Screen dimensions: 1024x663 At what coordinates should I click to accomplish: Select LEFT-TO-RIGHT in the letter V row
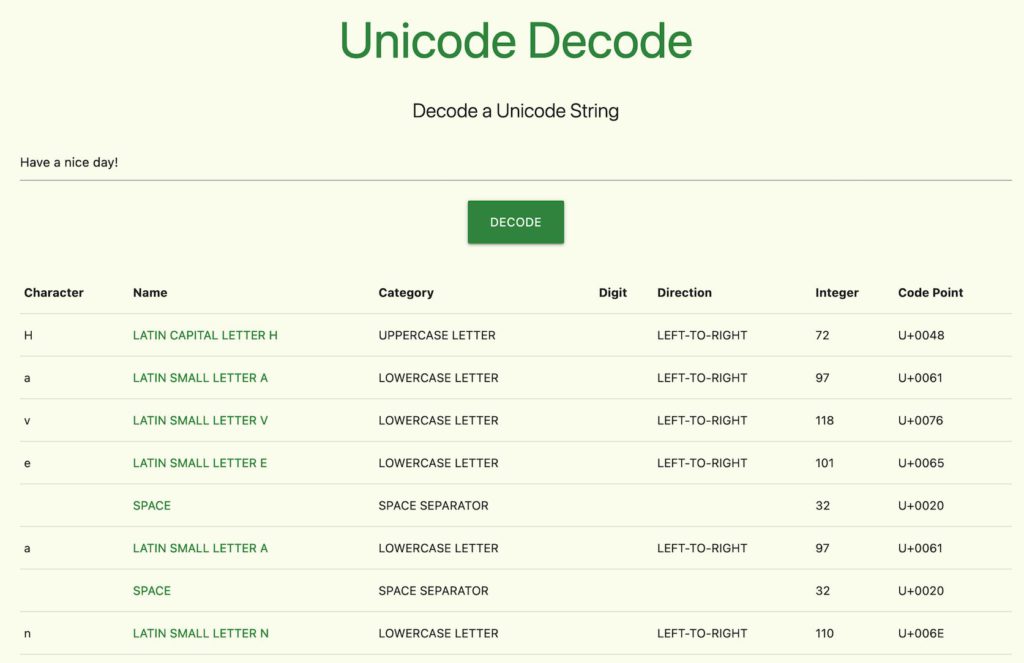point(702,421)
